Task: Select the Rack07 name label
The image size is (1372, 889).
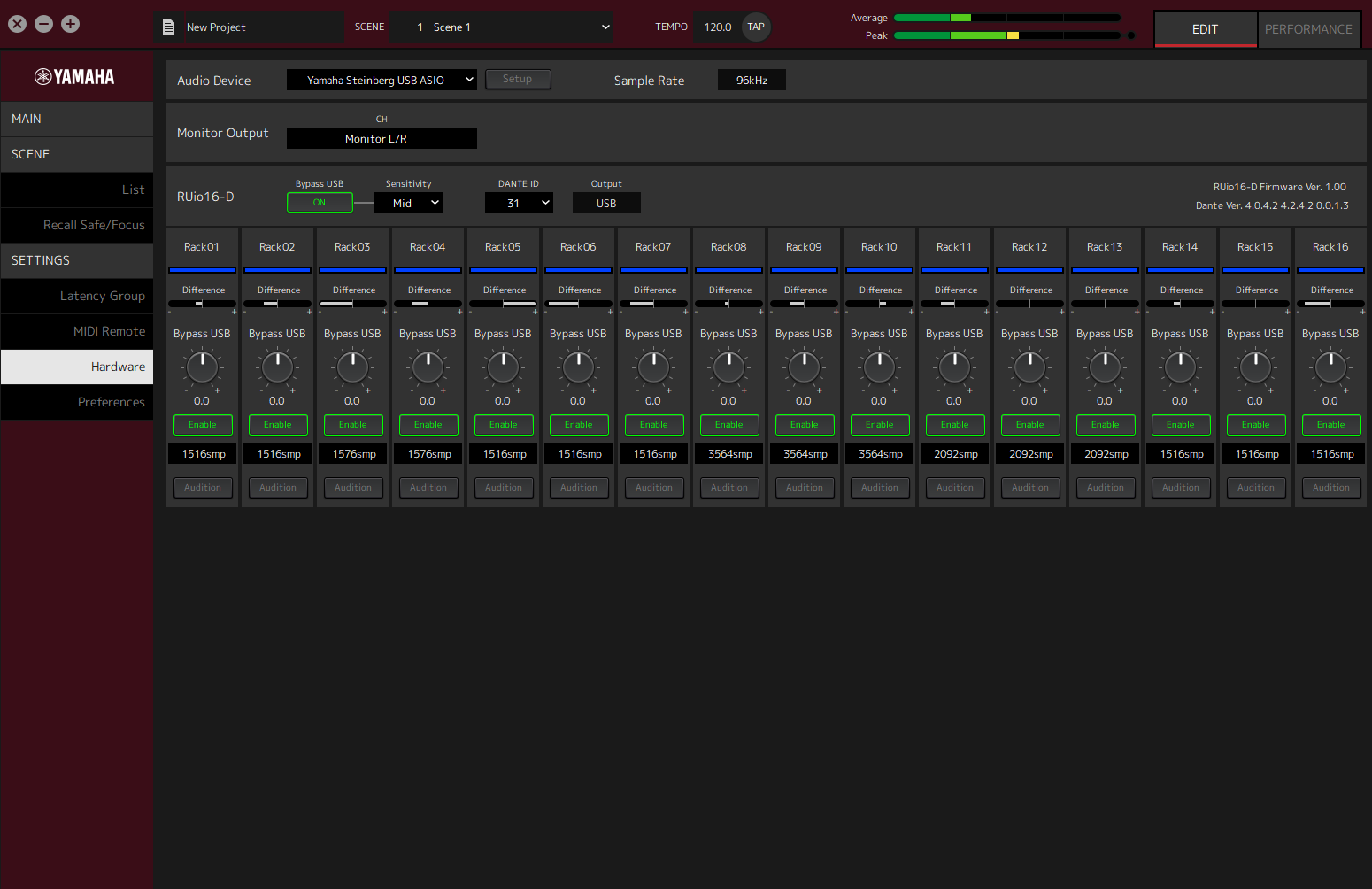Action: tap(653, 247)
